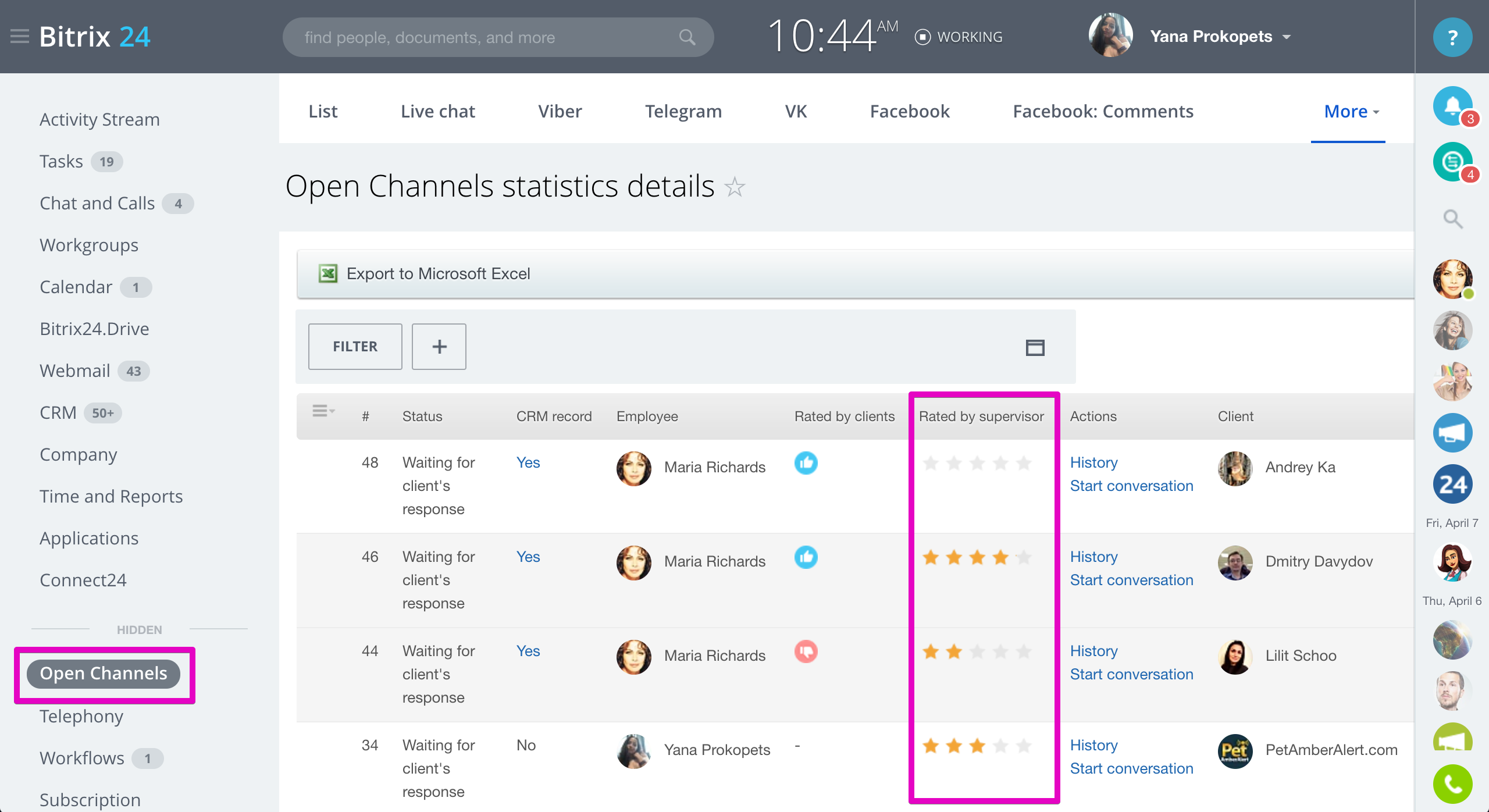Click the green phone call button

1452,784
